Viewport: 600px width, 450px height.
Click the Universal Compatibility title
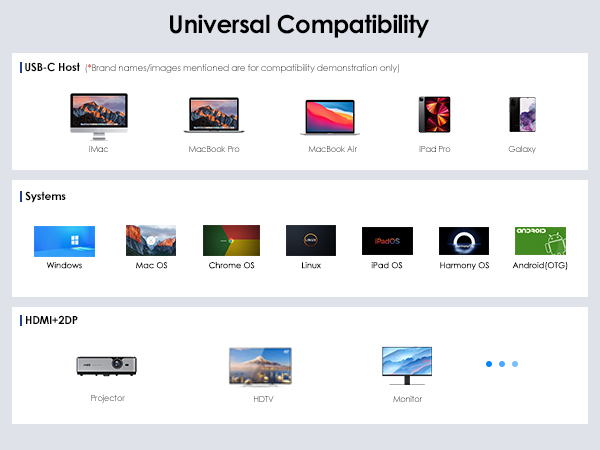coord(299,24)
